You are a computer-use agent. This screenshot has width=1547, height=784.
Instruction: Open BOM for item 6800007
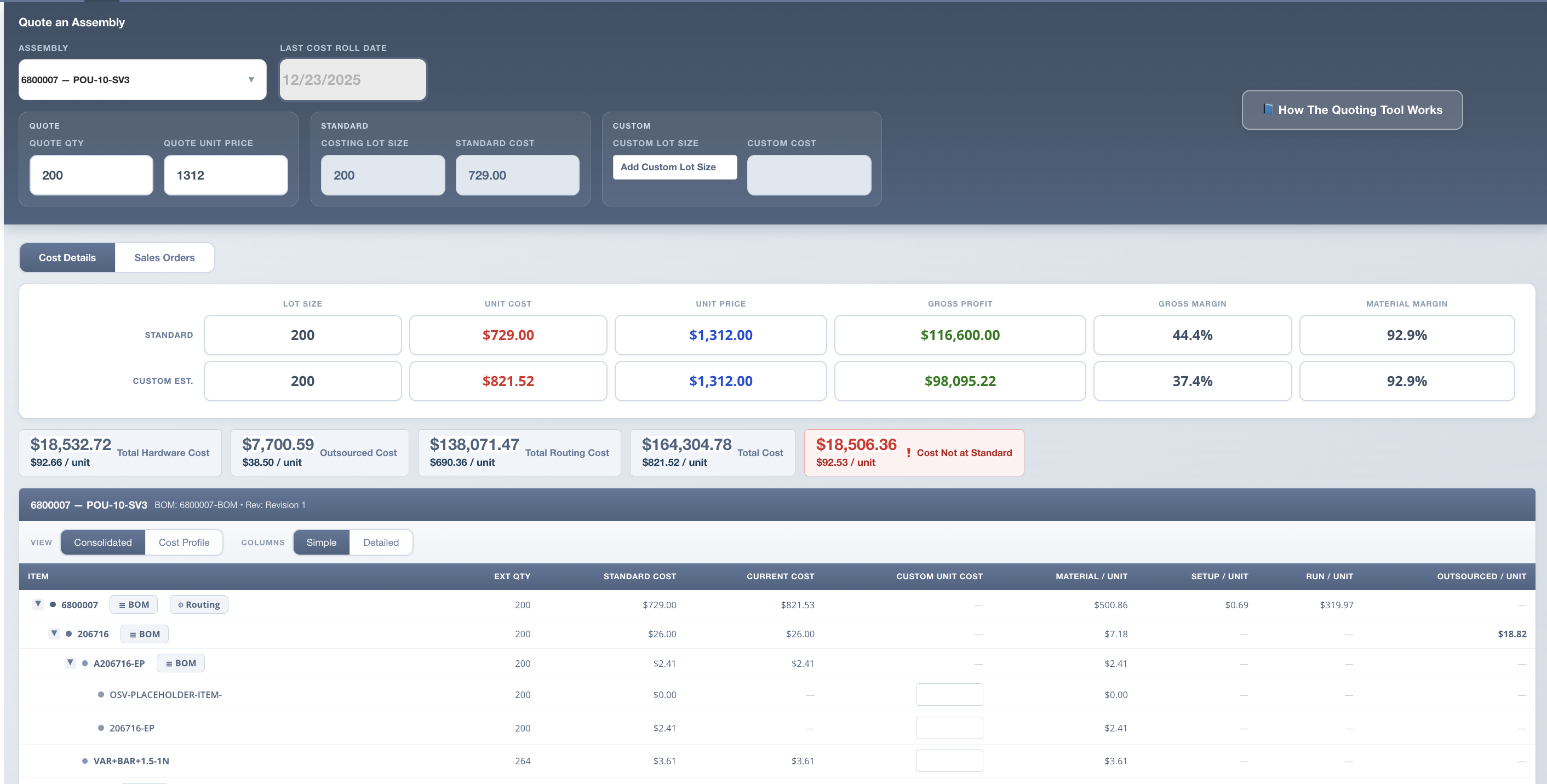pyautogui.click(x=133, y=604)
